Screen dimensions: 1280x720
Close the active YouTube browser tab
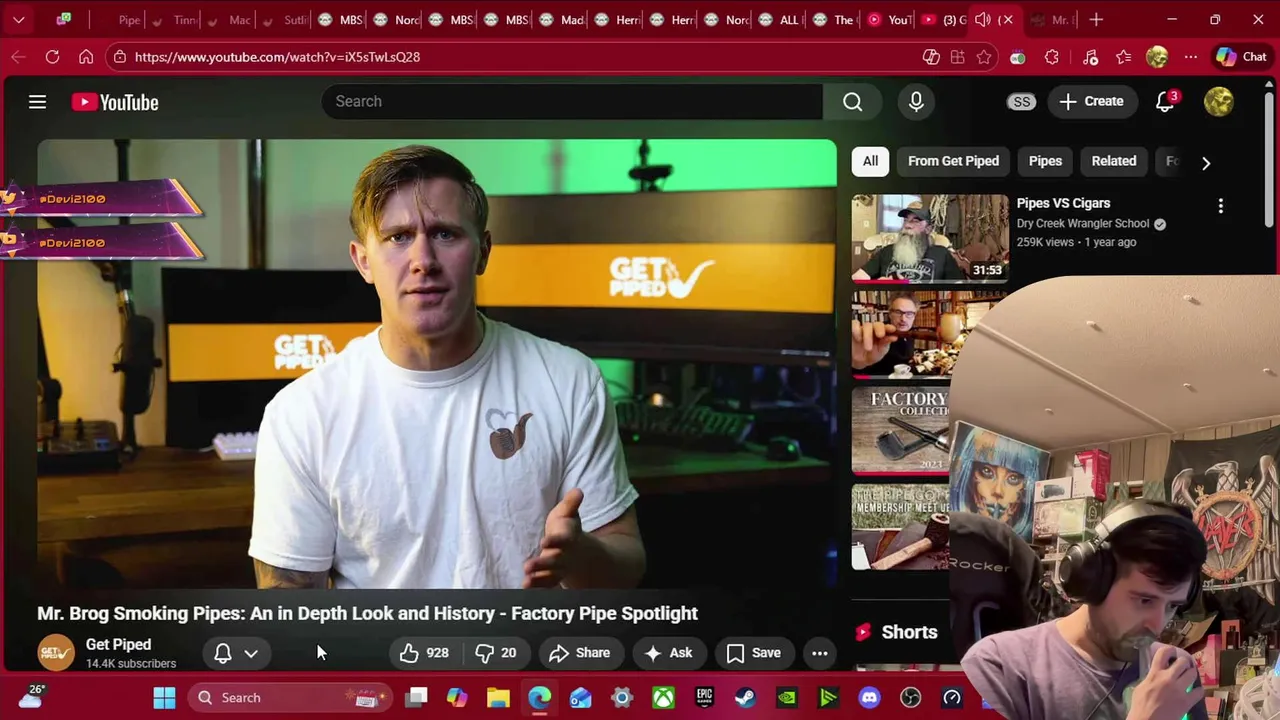click(1007, 20)
